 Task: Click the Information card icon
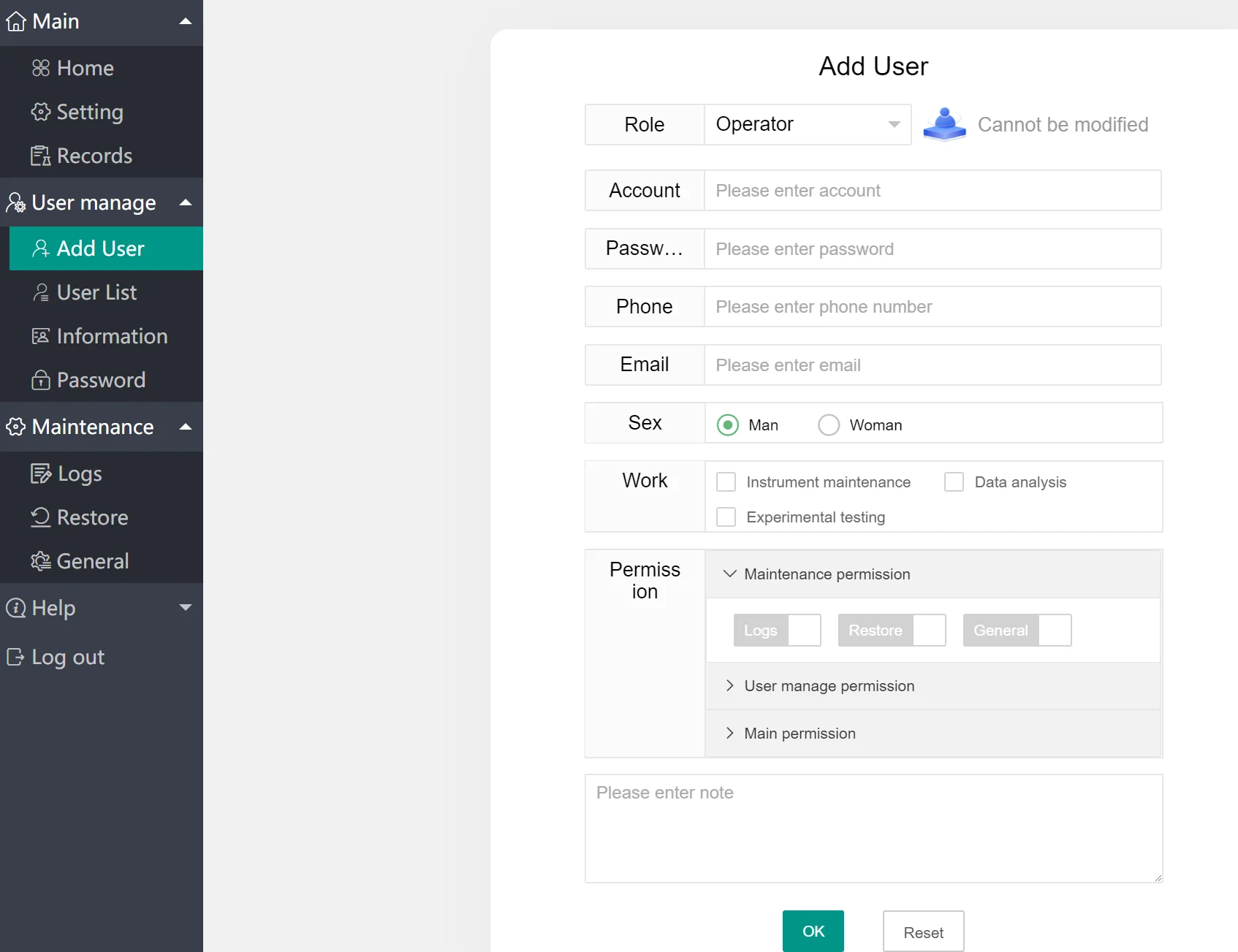click(41, 336)
